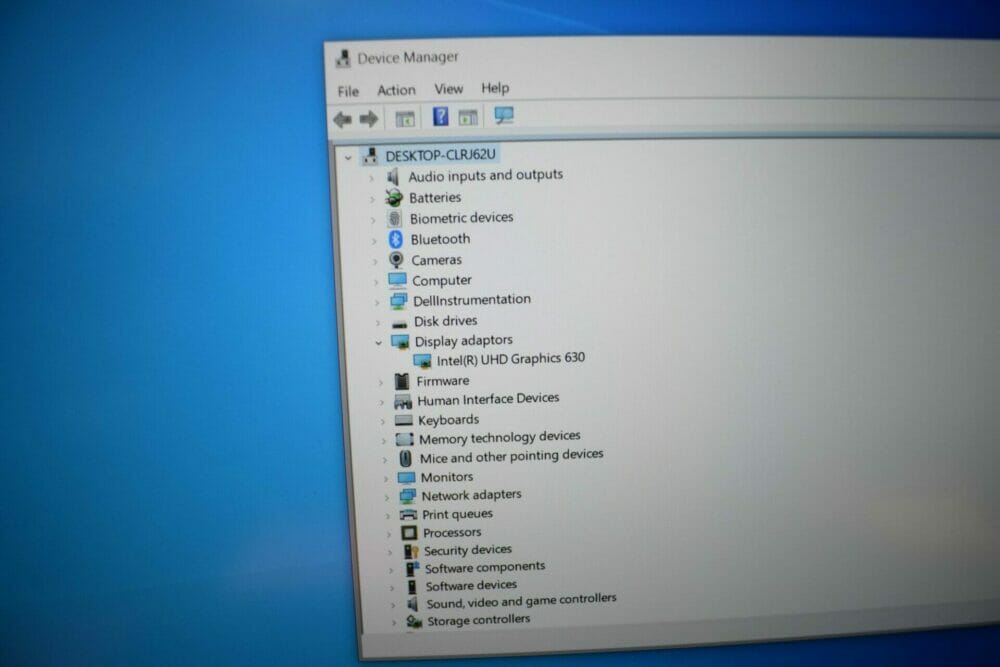
Task: Open the View menu
Action: pos(448,89)
